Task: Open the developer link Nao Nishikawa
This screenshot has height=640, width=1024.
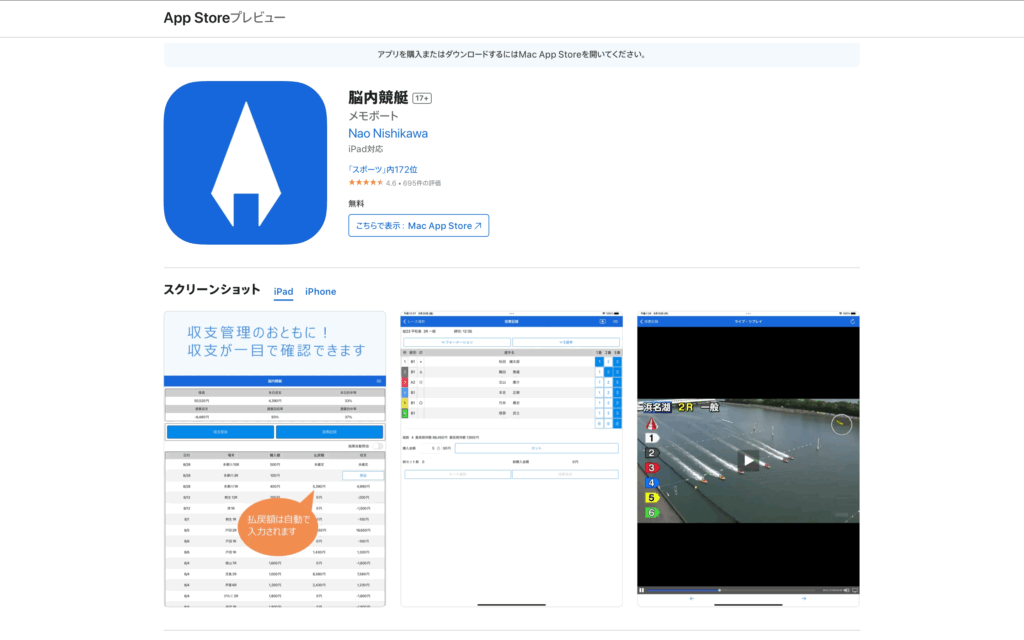Action: coord(388,133)
